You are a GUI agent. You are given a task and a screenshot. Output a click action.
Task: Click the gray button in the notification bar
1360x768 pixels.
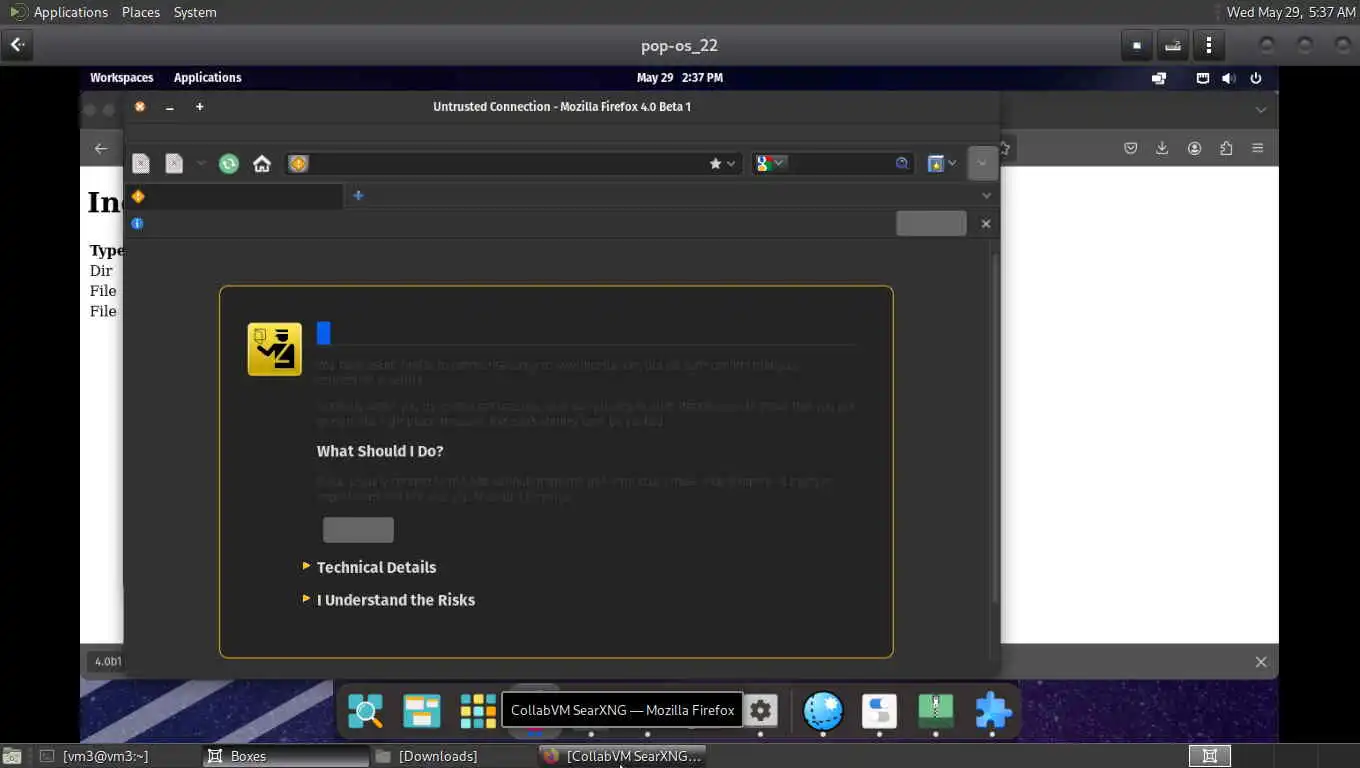pyautogui.click(x=931, y=223)
